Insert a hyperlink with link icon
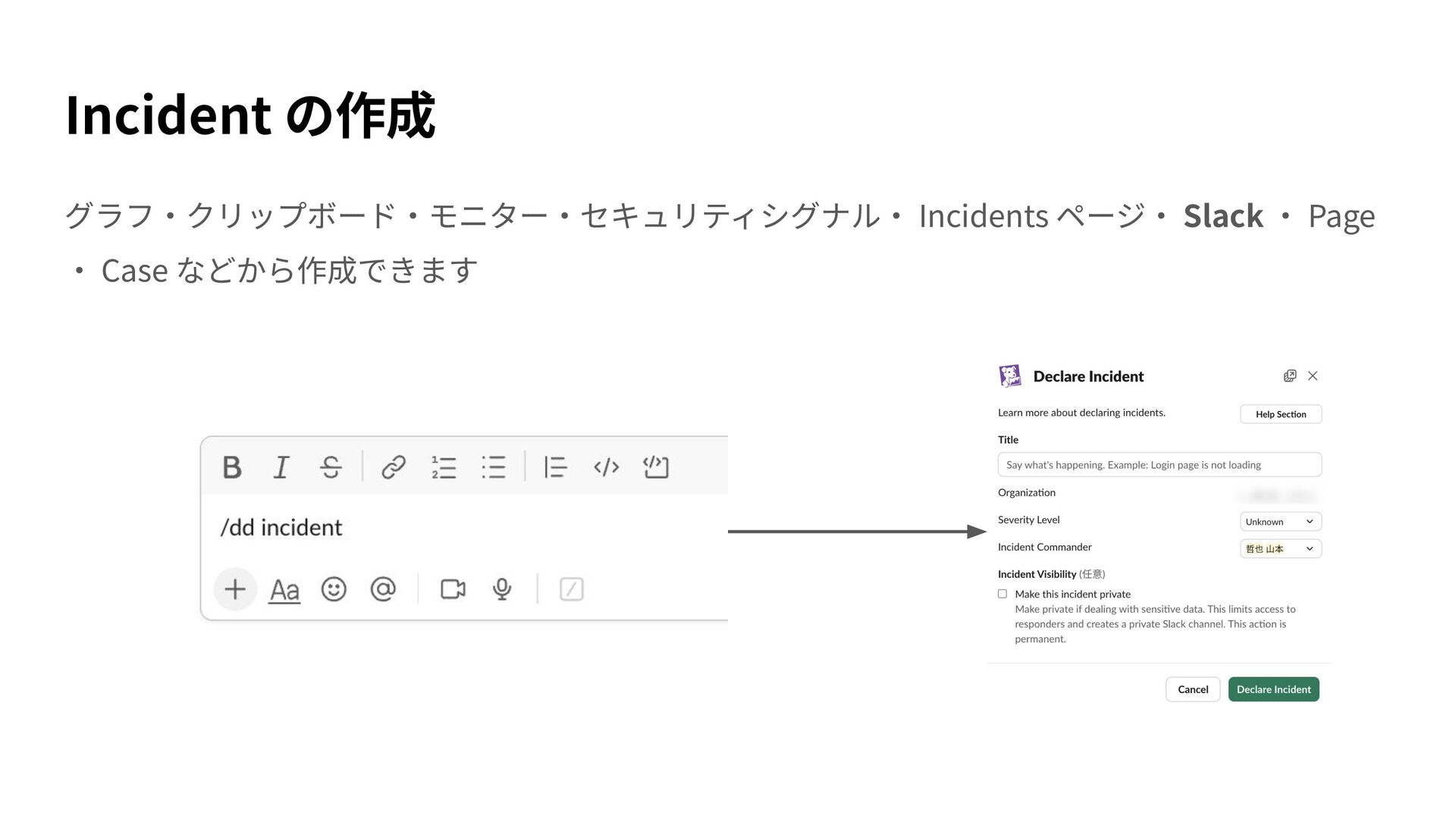Screen dimensions: 1456x819 click(x=393, y=467)
